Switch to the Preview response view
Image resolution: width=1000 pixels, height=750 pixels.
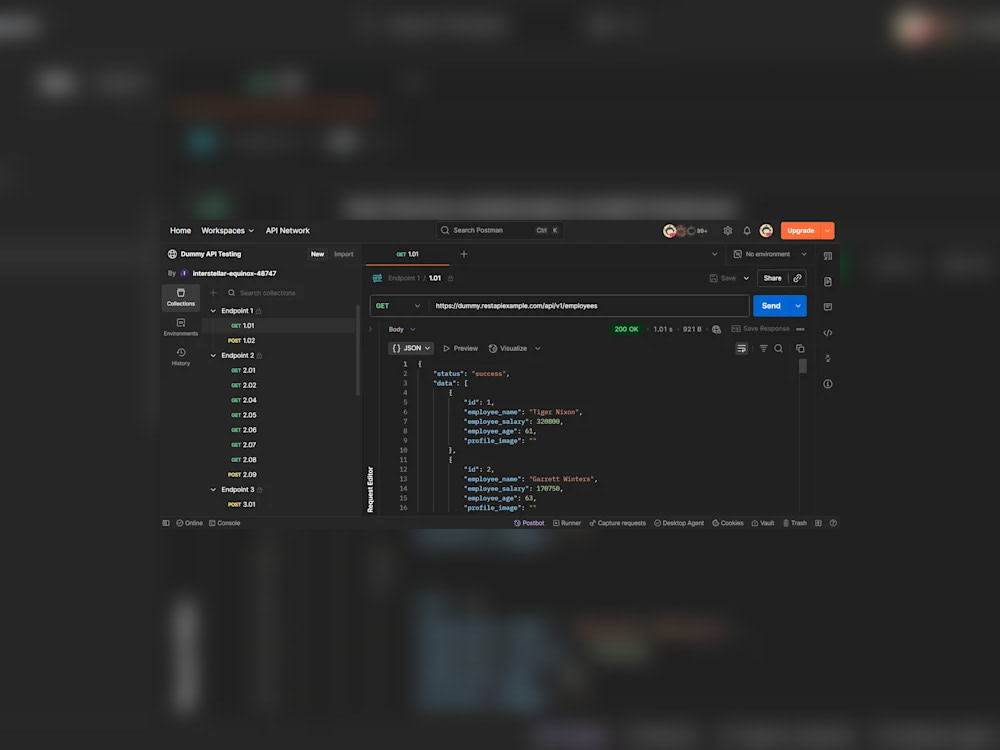460,349
